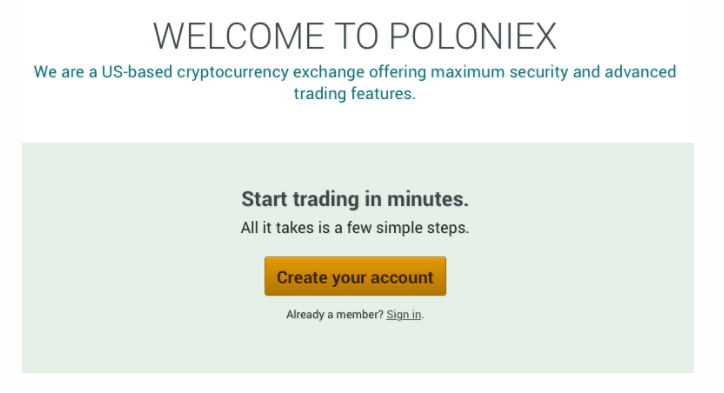724x393 pixels.
Task: Click the word account on the orange button
Action: pos(402,278)
